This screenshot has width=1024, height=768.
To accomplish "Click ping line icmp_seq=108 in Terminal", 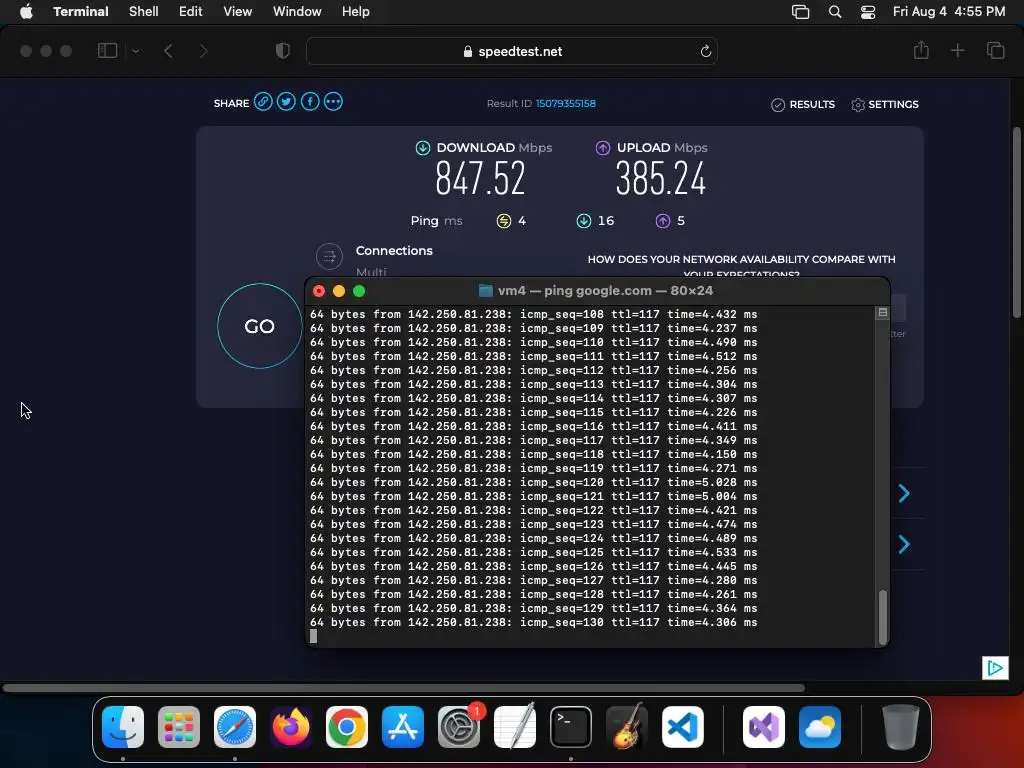I will pos(533,314).
